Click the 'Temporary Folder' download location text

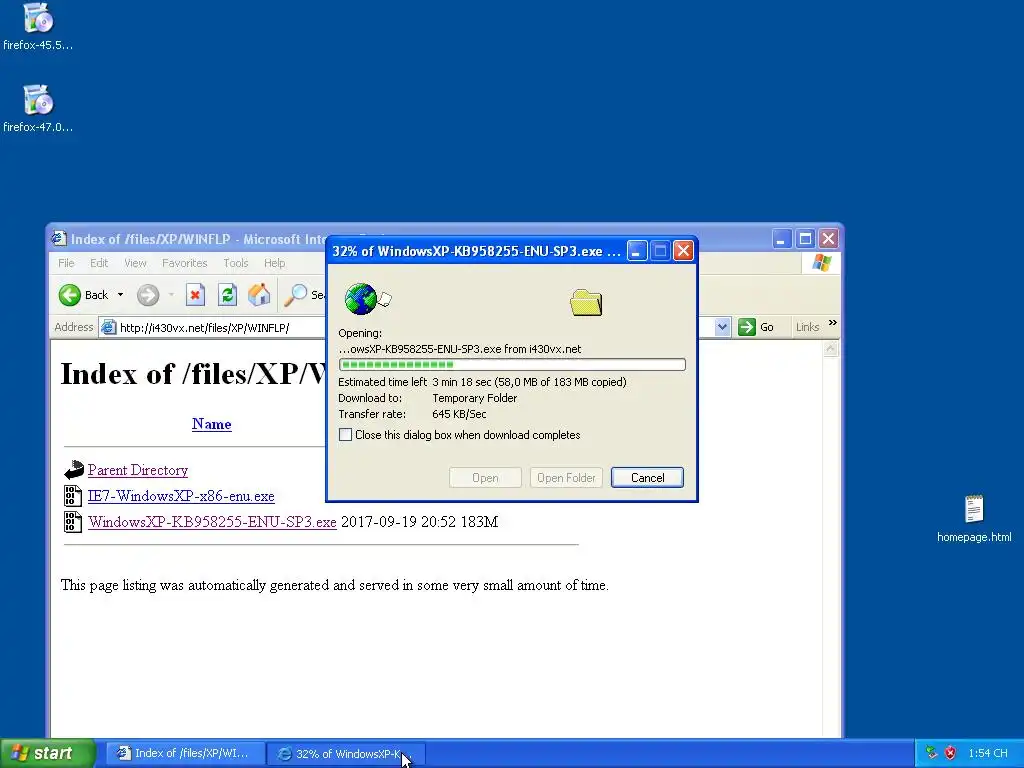[x=475, y=398]
